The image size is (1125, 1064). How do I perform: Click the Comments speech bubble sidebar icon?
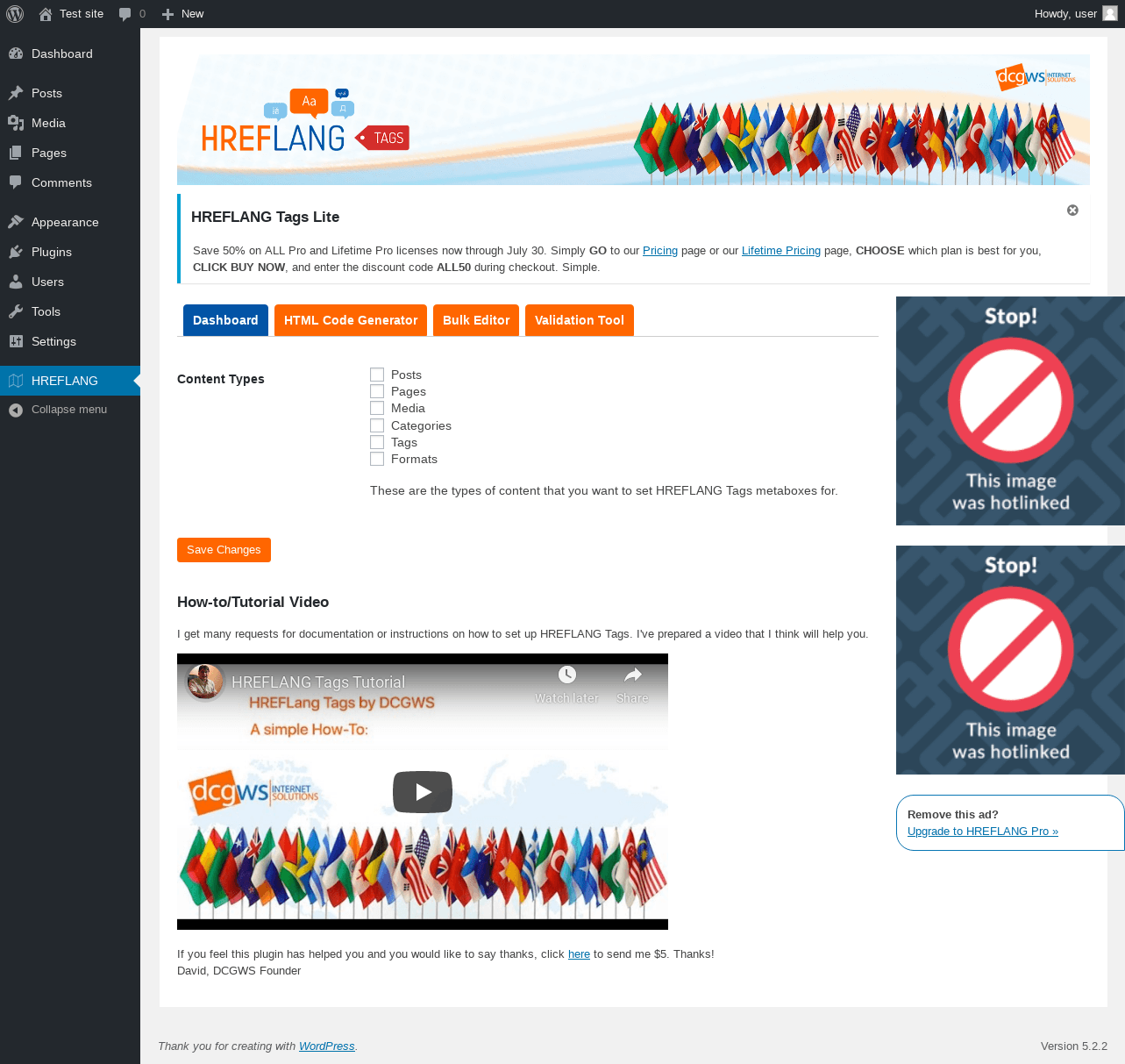[16, 182]
